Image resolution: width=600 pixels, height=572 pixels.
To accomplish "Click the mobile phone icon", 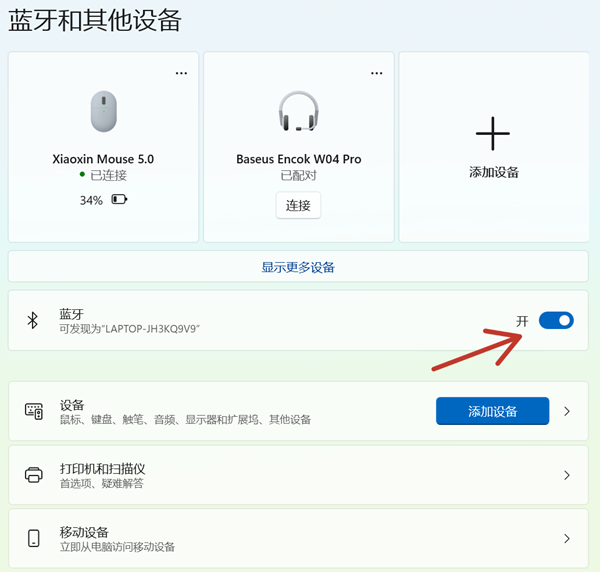I will (34, 539).
